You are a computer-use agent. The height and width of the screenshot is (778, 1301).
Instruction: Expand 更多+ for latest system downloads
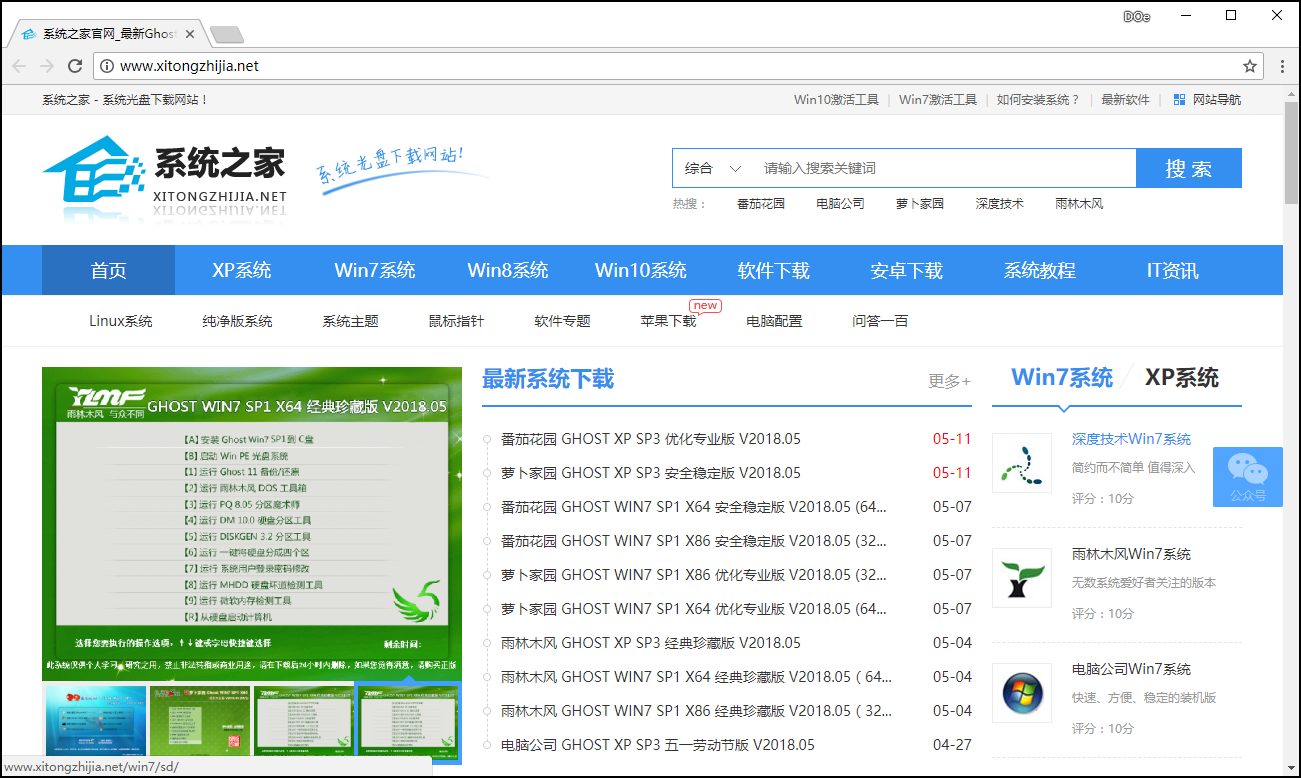tap(949, 381)
